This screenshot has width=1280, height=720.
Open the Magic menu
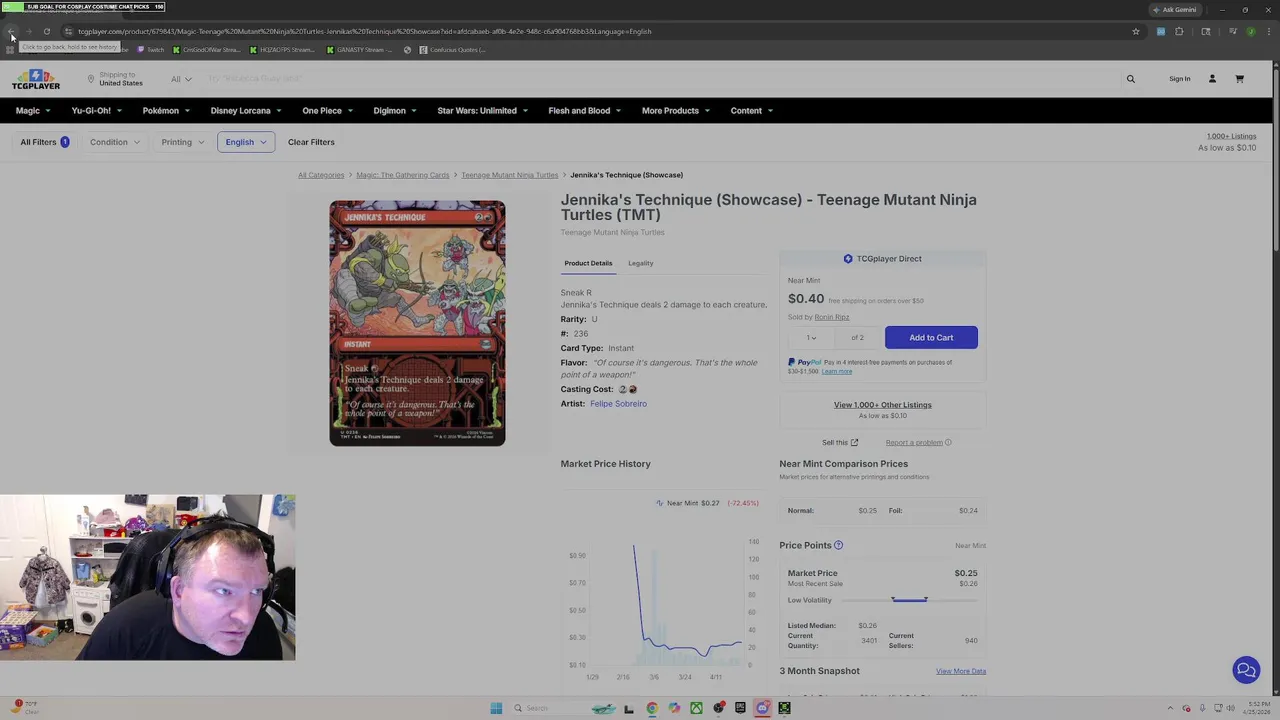coord(33,111)
